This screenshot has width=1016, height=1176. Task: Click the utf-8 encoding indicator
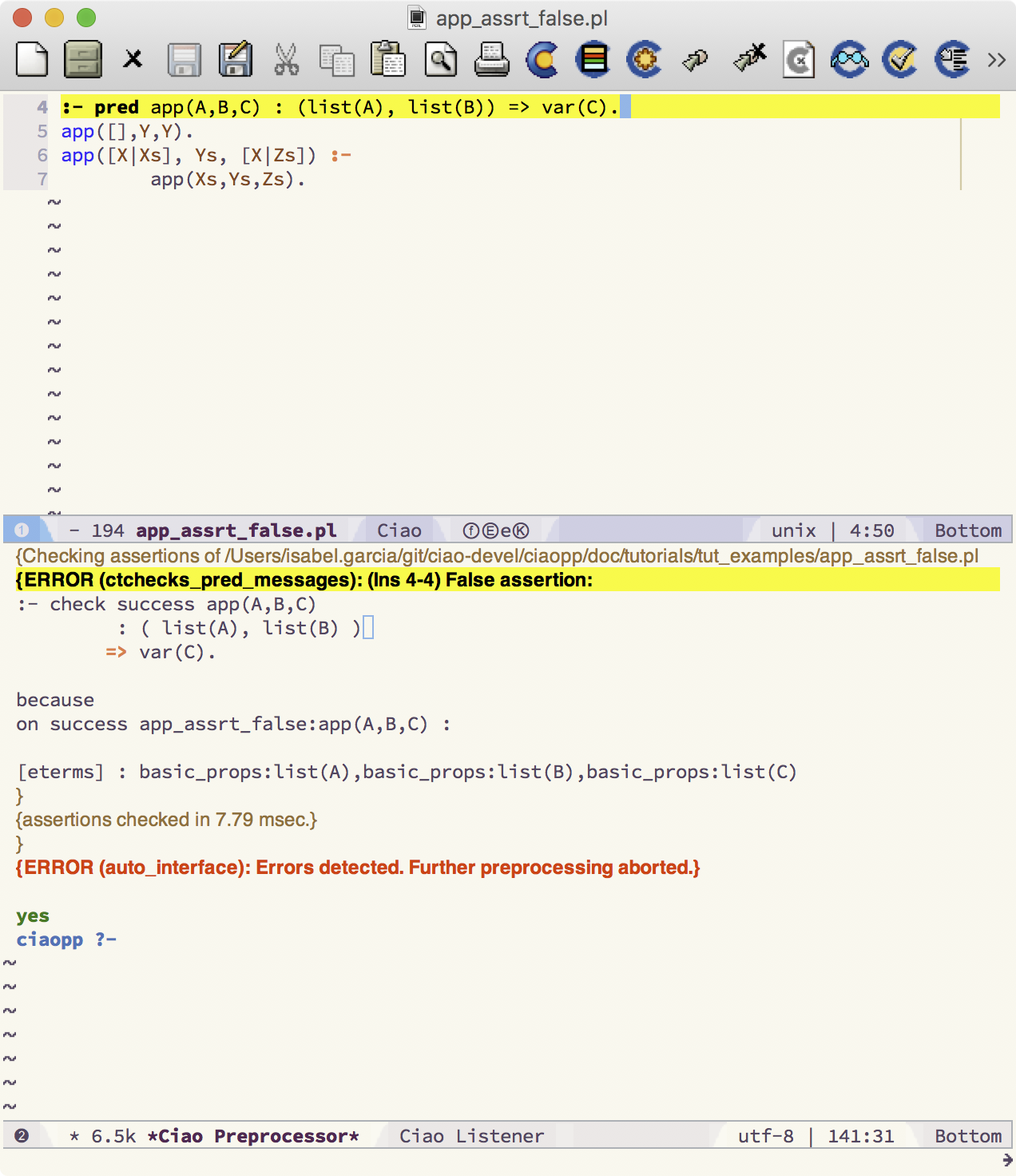click(765, 1136)
